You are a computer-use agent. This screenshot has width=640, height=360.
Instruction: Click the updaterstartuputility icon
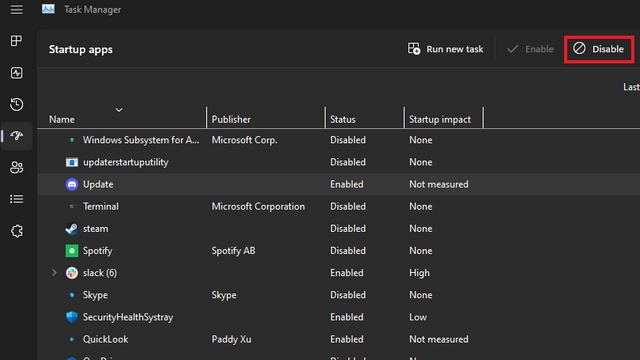(x=72, y=162)
